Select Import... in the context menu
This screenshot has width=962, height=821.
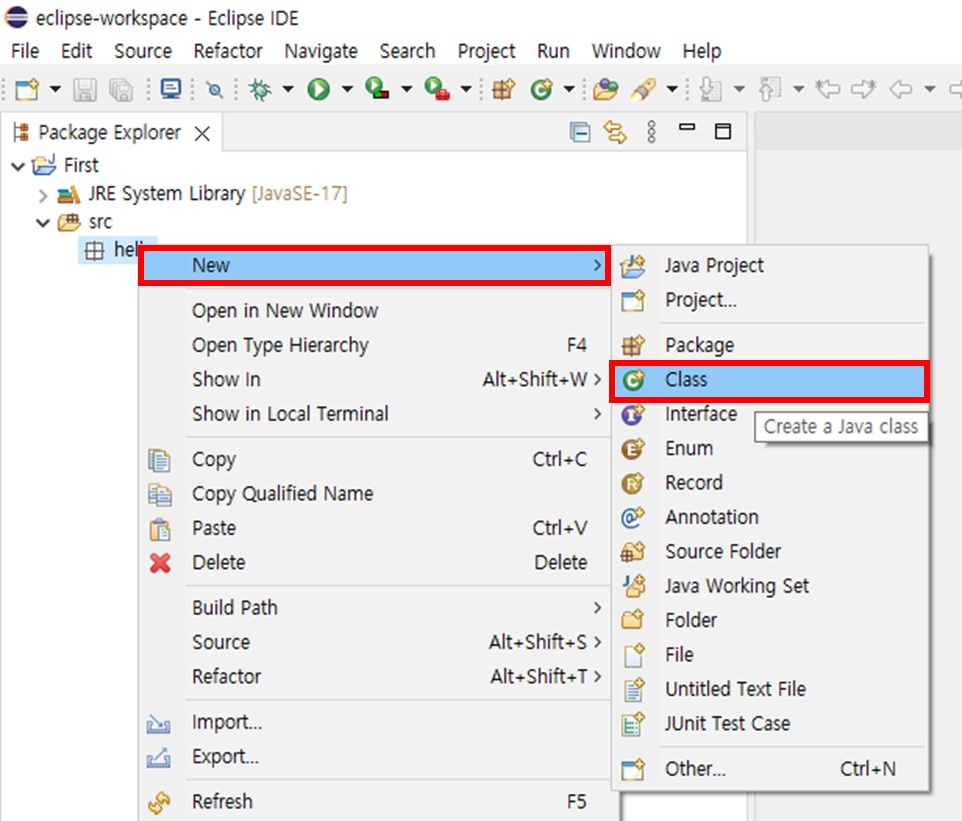(x=374, y=723)
